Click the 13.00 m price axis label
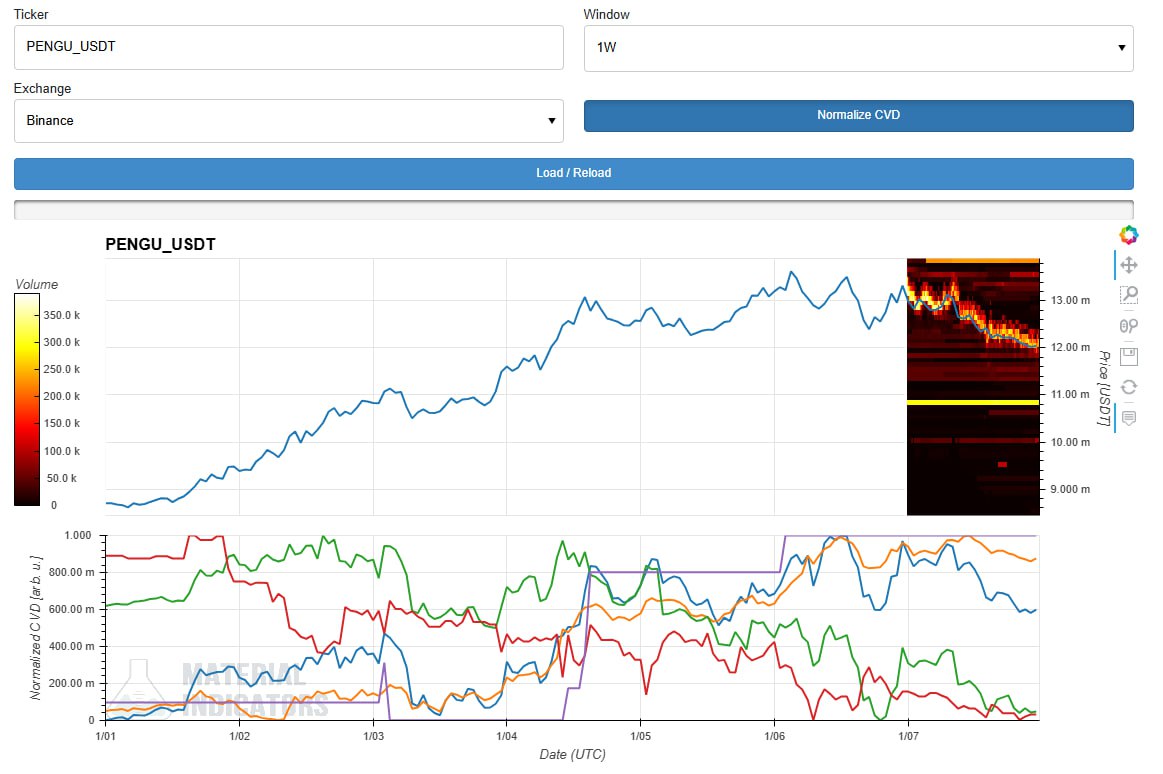The image size is (1163, 774). (x=1070, y=300)
